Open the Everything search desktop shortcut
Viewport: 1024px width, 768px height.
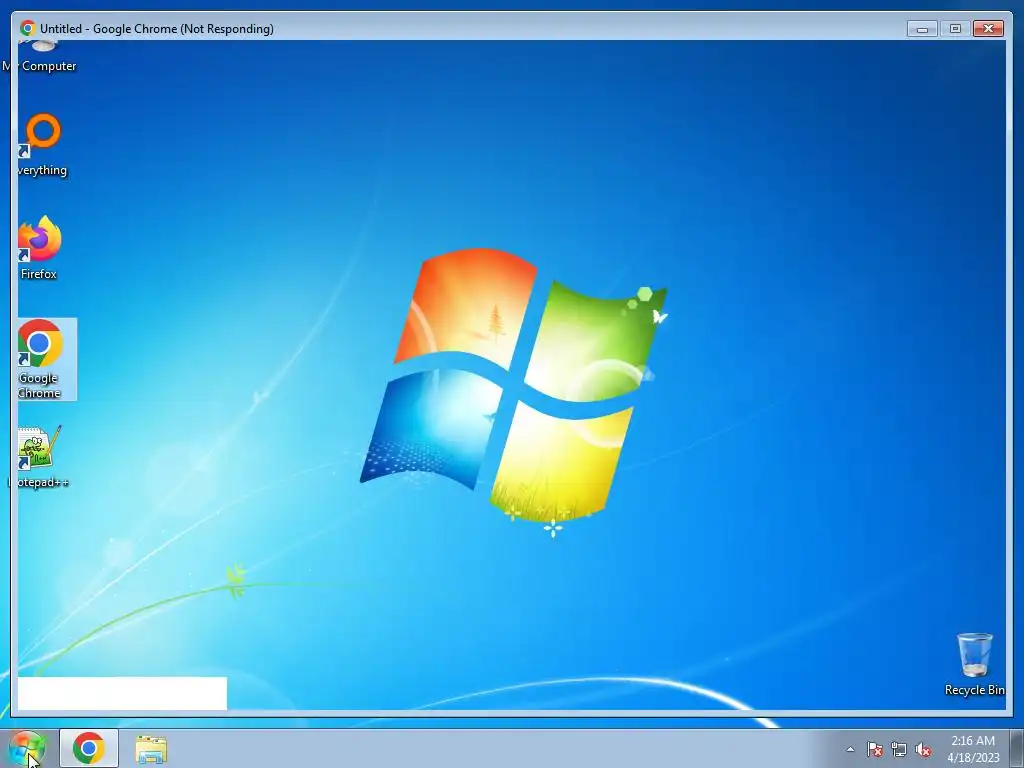[x=42, y=145]
